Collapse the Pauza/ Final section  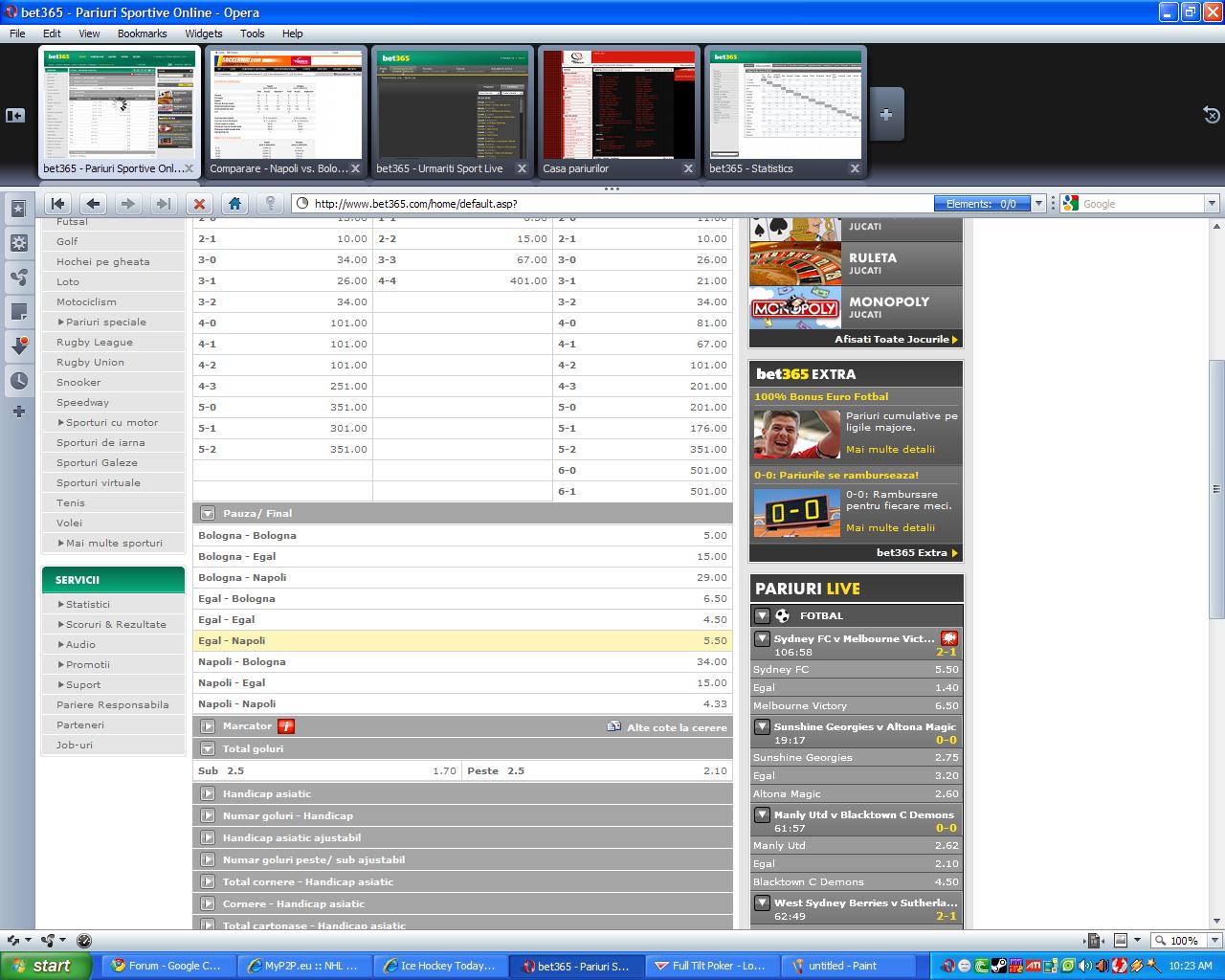point(208,514)
